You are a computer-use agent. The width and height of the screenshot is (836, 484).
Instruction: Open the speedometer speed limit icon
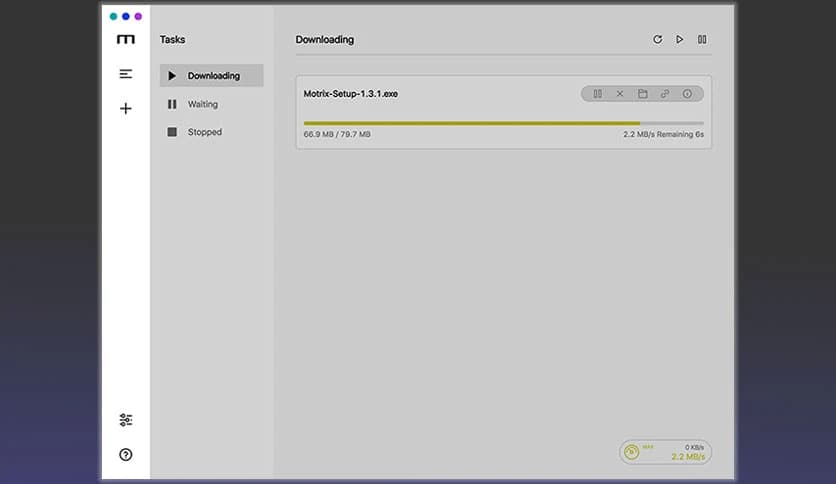click(632, 452)
